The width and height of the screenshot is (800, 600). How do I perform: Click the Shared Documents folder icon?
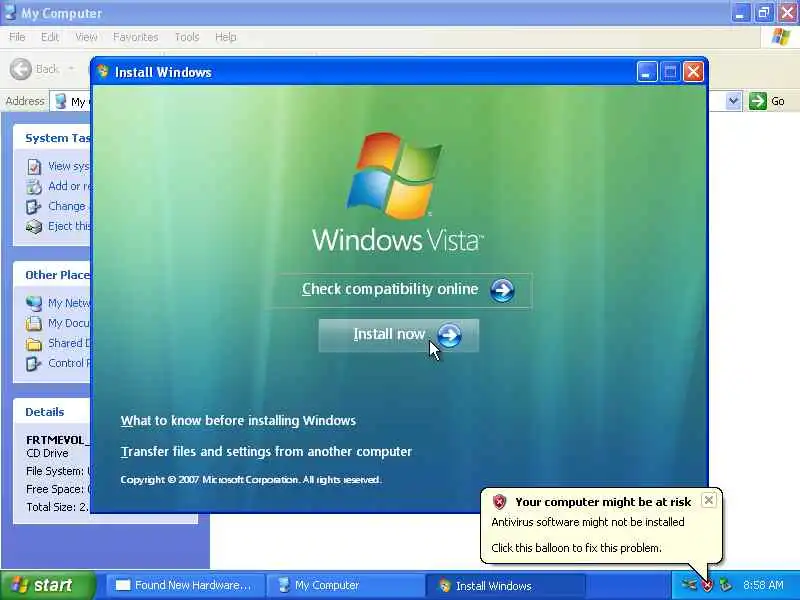coord(34,344)
